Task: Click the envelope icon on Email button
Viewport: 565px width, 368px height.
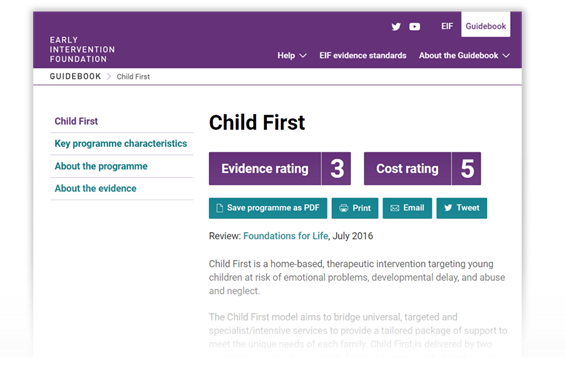Action: [395, 208]
